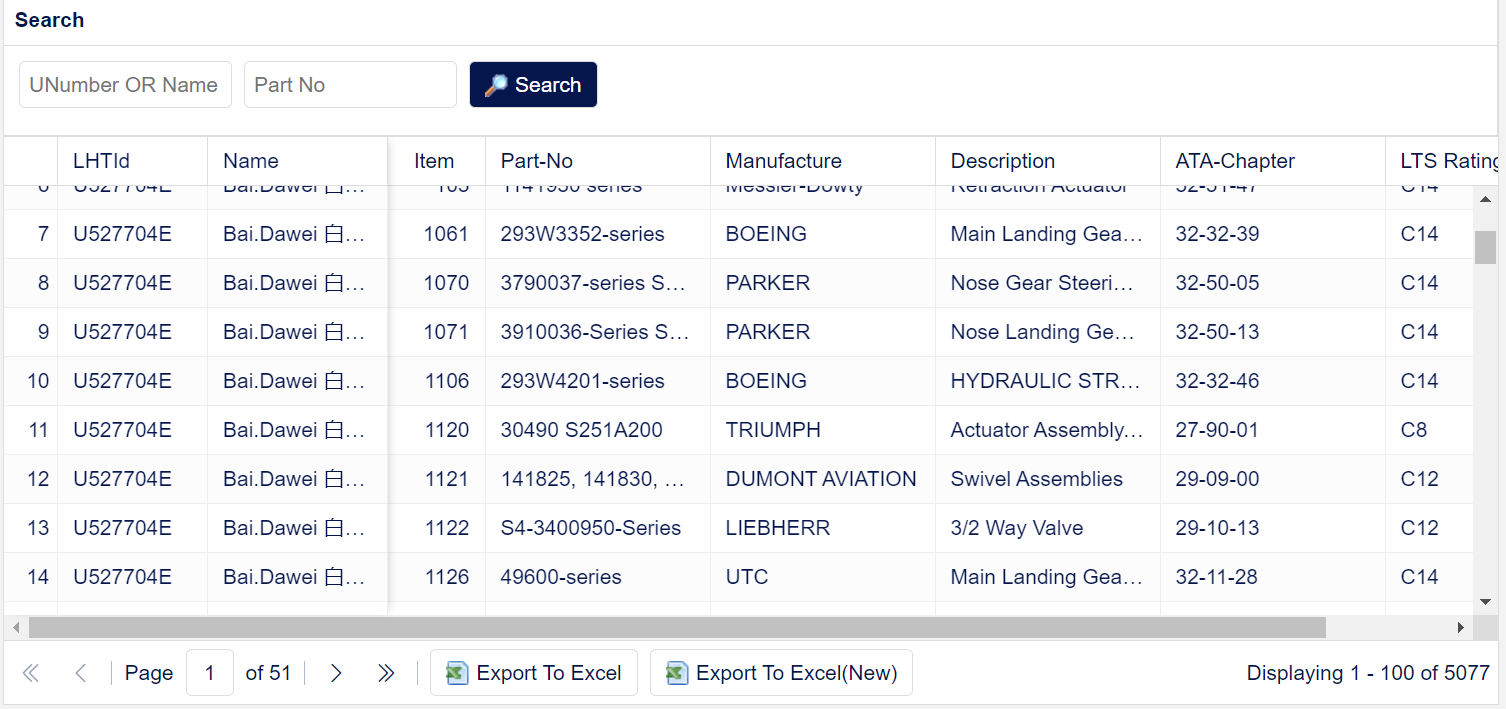Click the vertical scrollbar up arrow
The width and height of the screenshot is (1506, 709).
tap(1485, 199)
